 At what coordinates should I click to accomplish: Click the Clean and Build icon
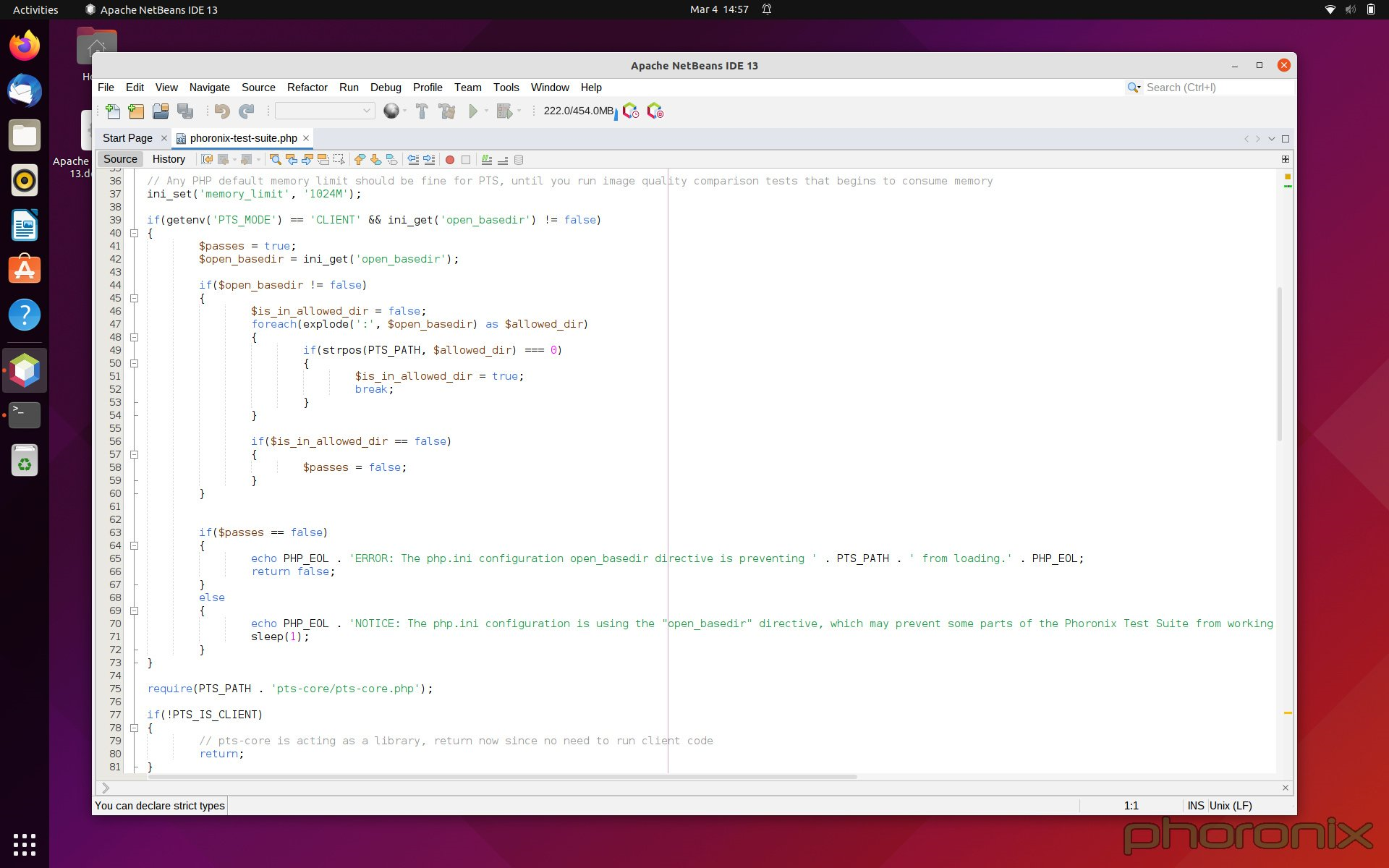(446, 111)
